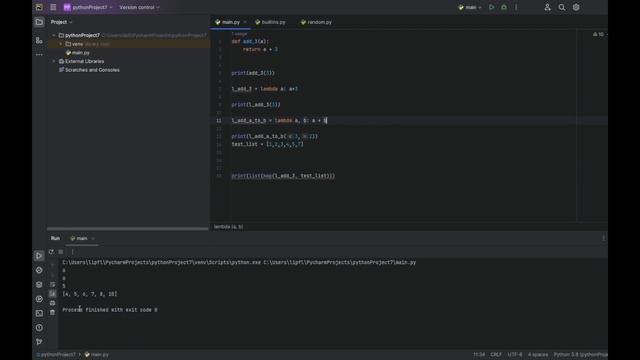The width and height of the screenshot is (640, 360).
Task: Open Version control dropdown
Action: coord(139,7)
